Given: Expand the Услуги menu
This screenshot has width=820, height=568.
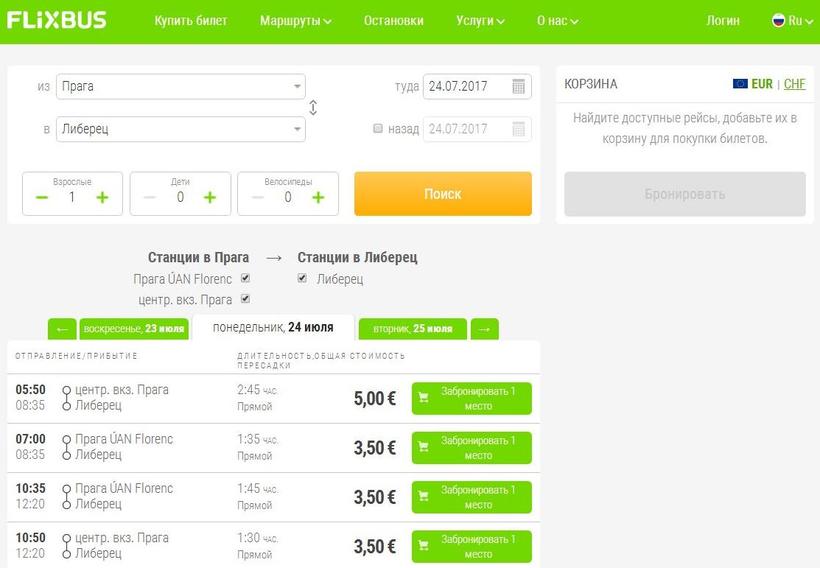Looking at the screenshot, I should click(x=480, y=21).
